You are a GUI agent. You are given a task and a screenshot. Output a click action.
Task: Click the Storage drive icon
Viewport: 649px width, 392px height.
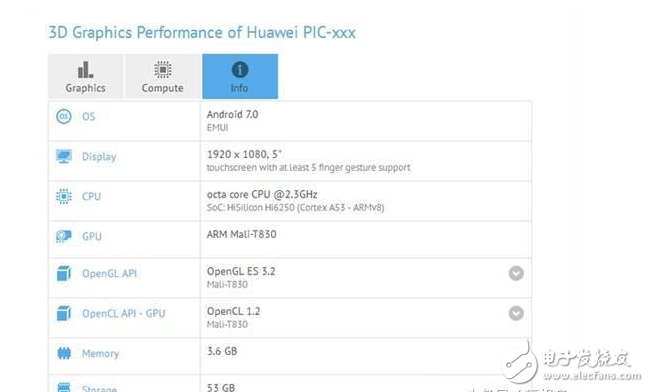tap(64, 388)
